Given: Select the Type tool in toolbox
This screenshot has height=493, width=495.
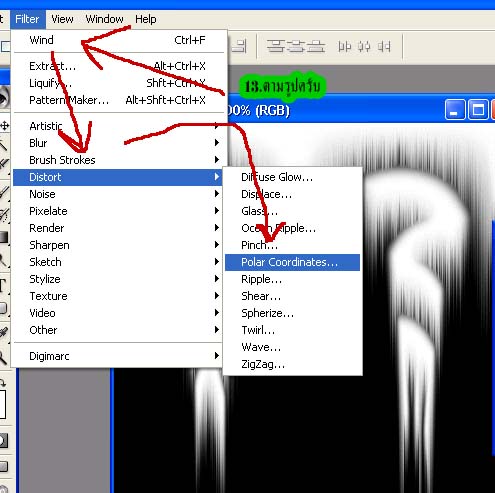Looking at the screenshot, I should (3, 286).
